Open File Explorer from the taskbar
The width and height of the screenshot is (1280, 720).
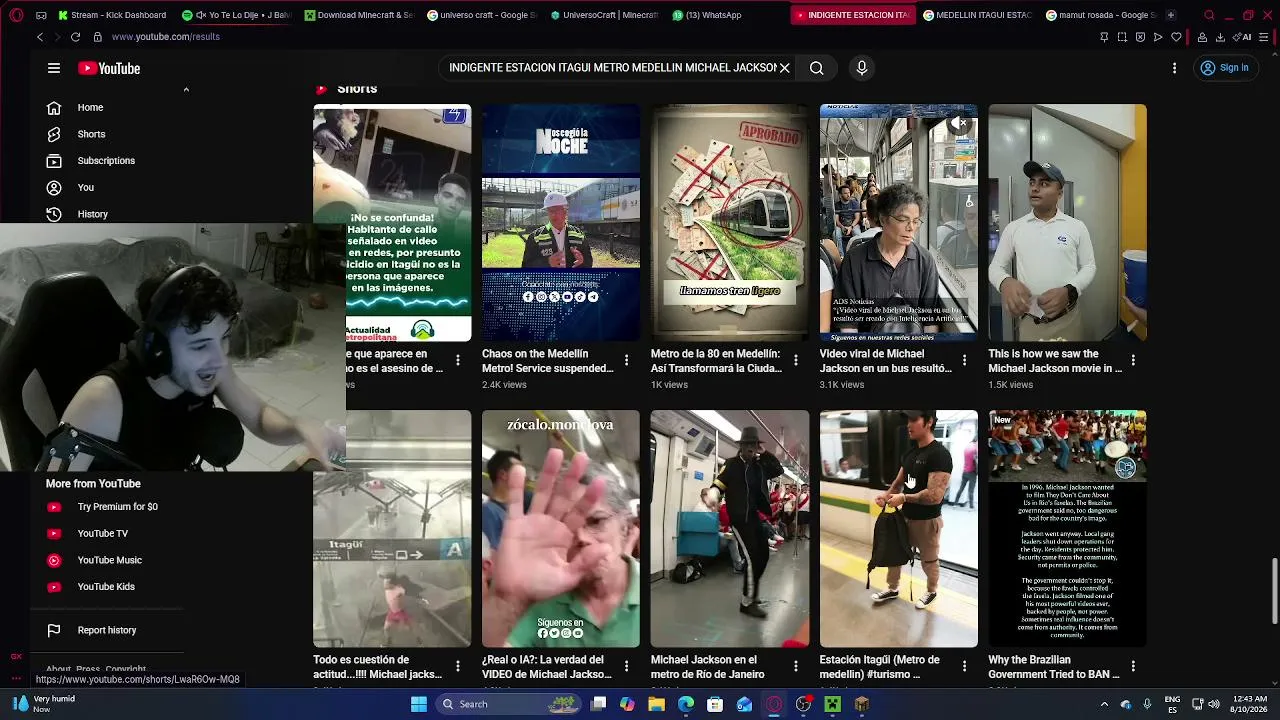[657, 704]
